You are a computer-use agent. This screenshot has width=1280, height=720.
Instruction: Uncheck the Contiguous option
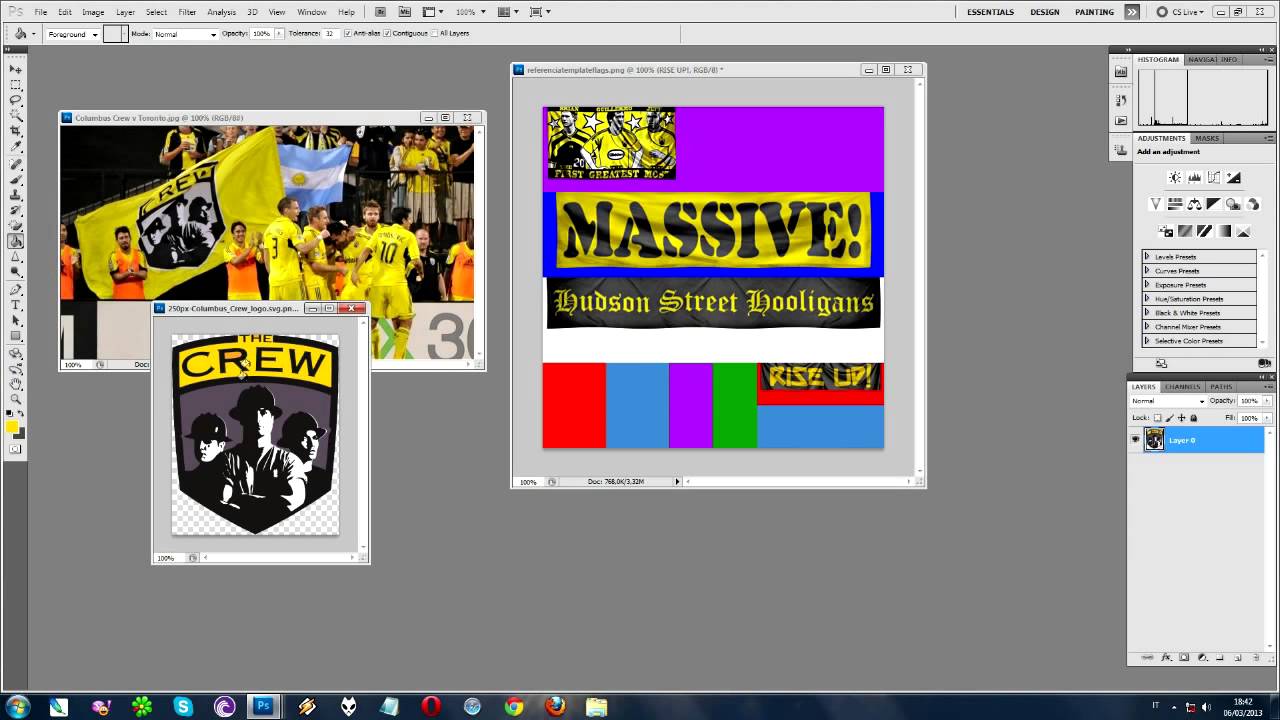(386, 33)
